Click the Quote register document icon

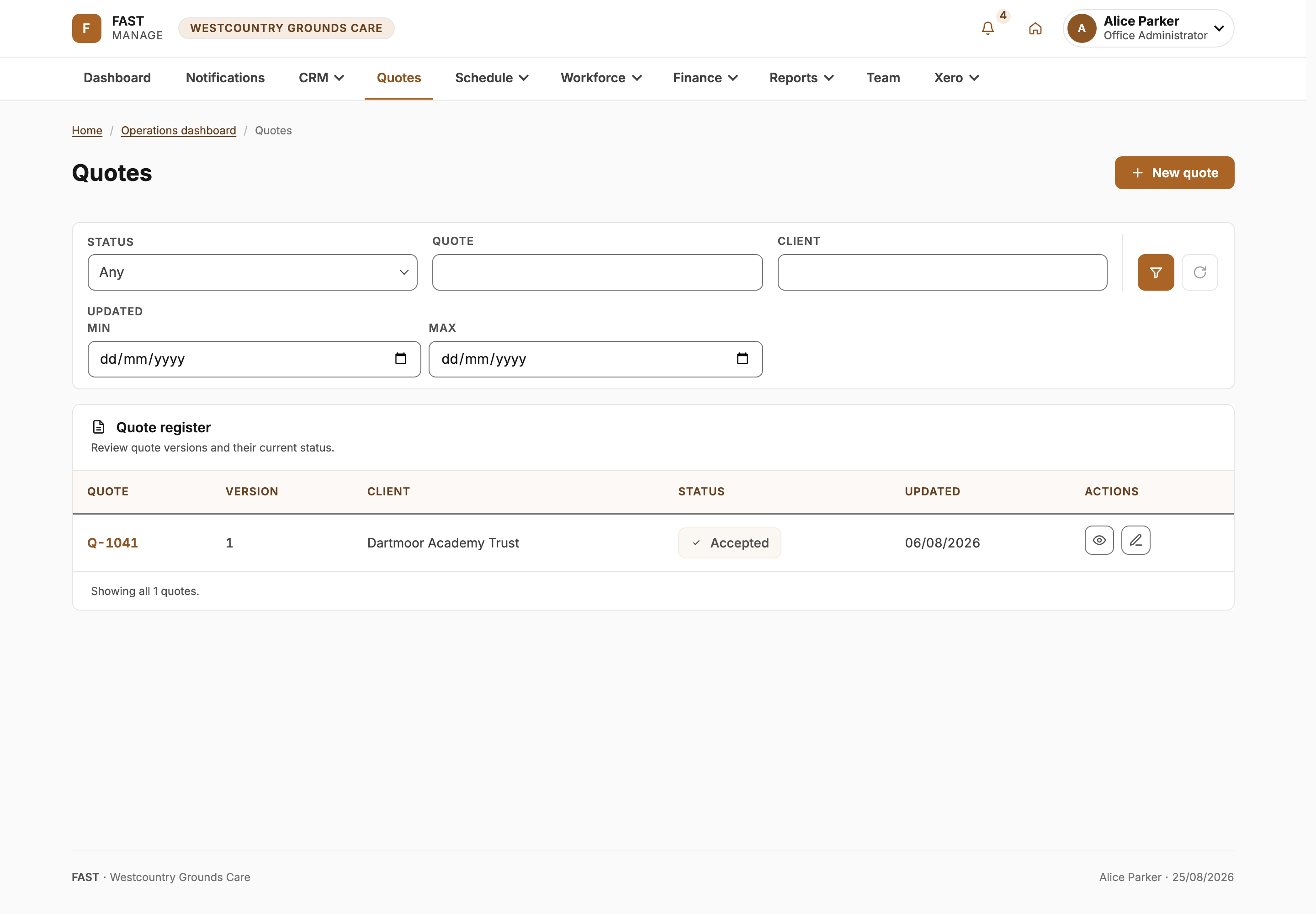click(99, 427)
